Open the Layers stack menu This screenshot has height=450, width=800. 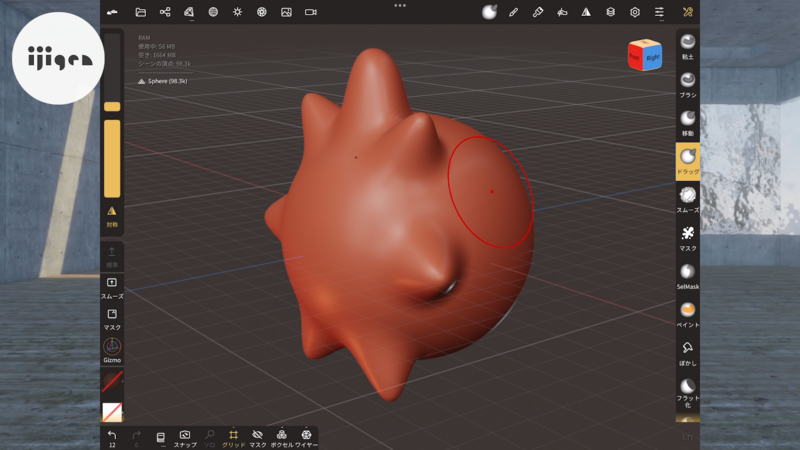pos(610,12)
